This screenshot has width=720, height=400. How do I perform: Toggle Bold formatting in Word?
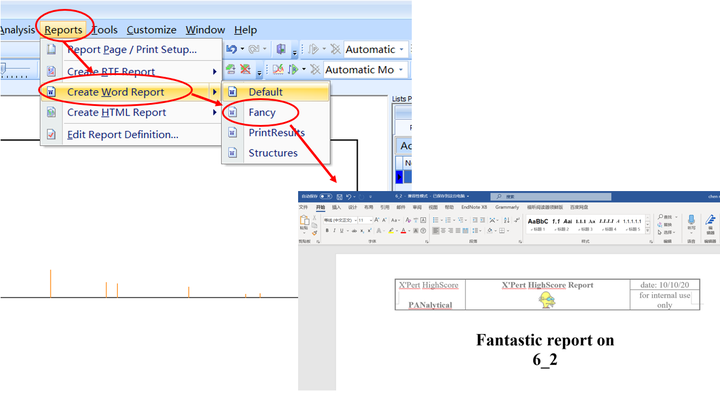point(327,231)
